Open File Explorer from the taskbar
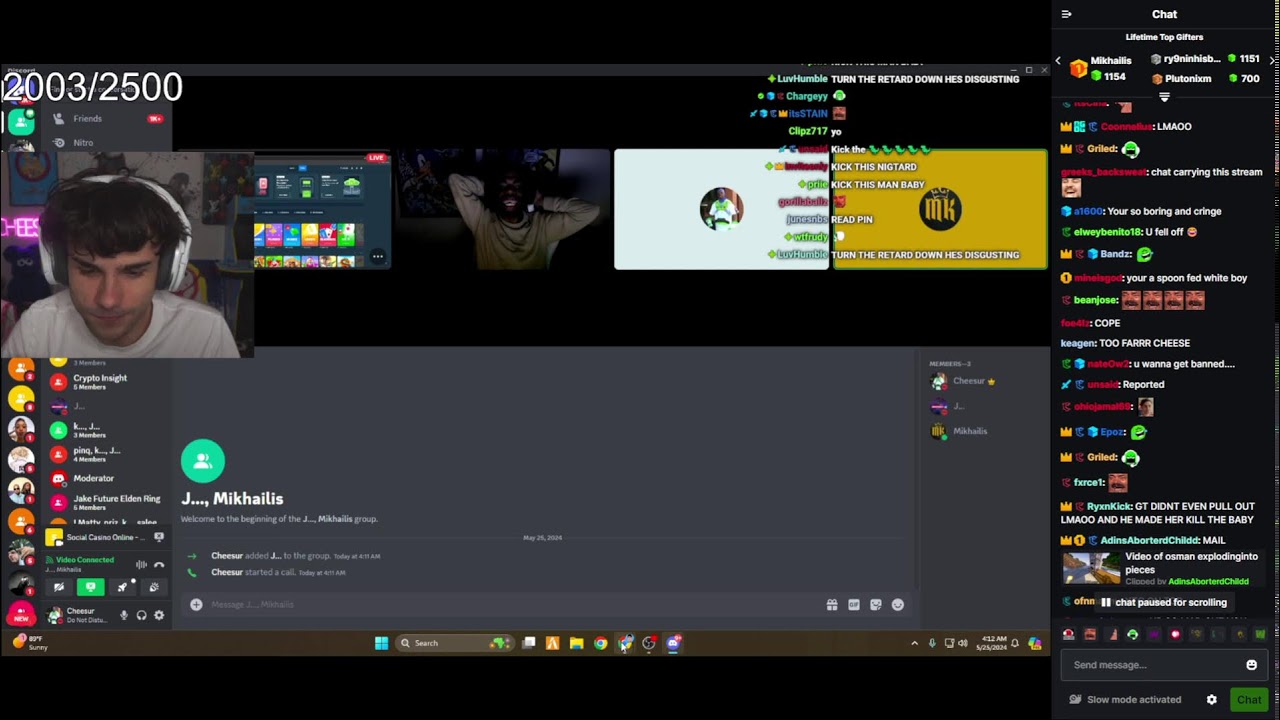The image size is (1280, 720). tap(576, 643)
